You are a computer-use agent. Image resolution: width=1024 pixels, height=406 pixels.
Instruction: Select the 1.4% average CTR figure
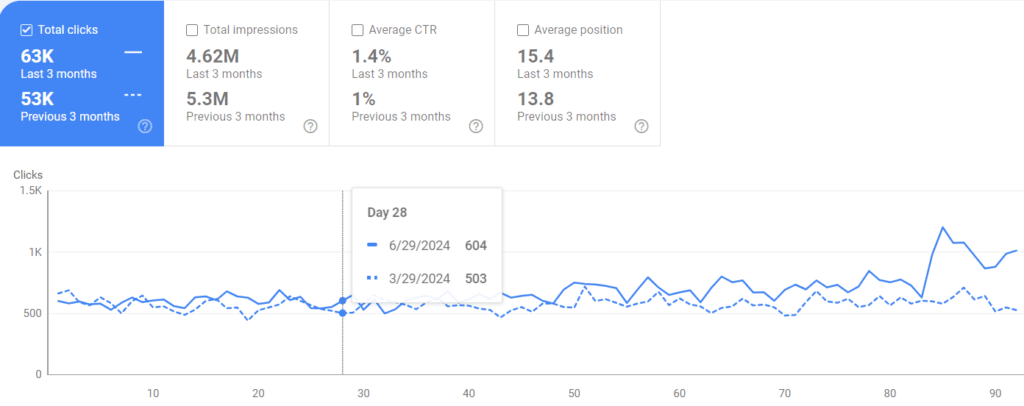tap(370, 56)
